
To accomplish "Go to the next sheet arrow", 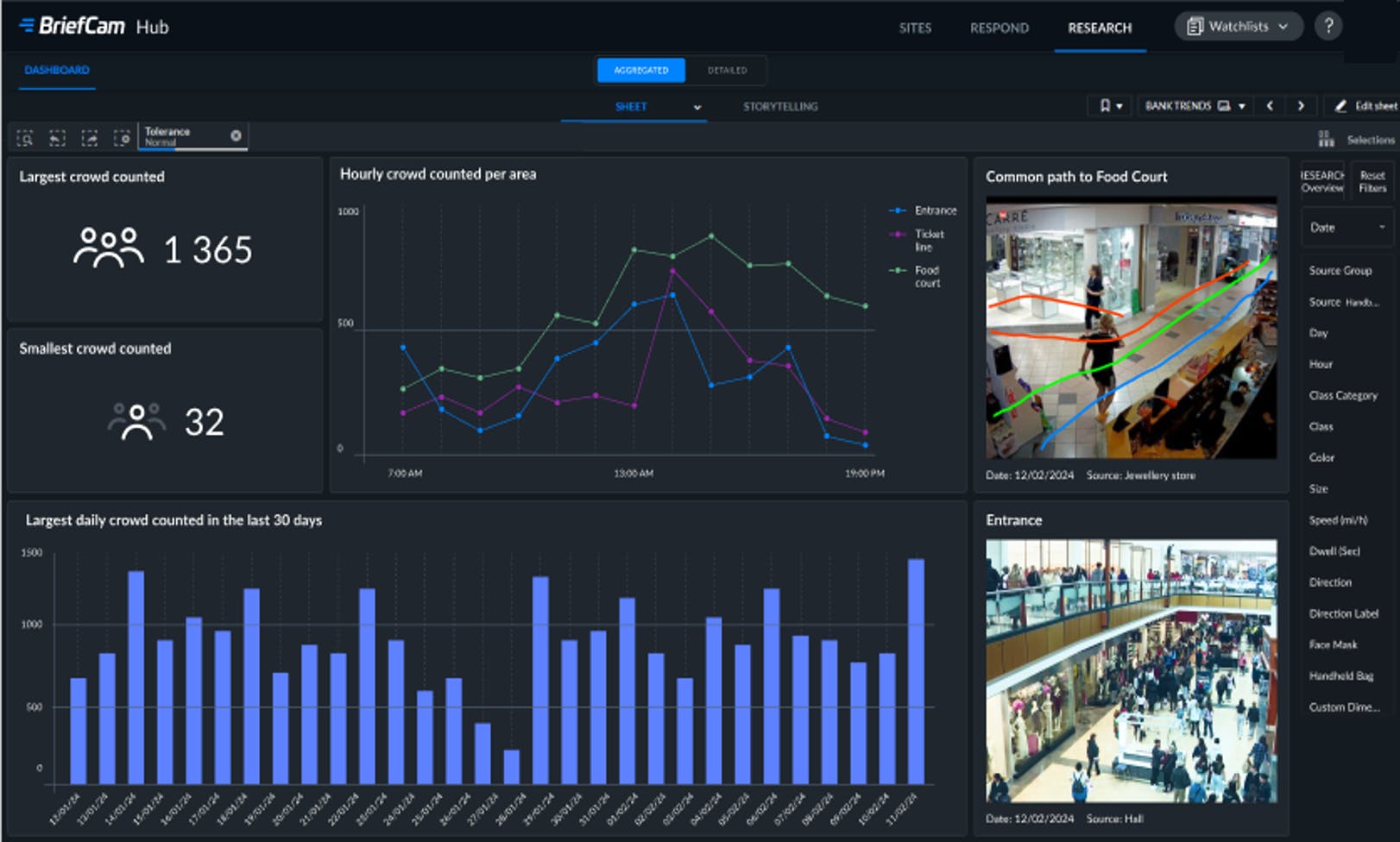I will pos(1301,106).
